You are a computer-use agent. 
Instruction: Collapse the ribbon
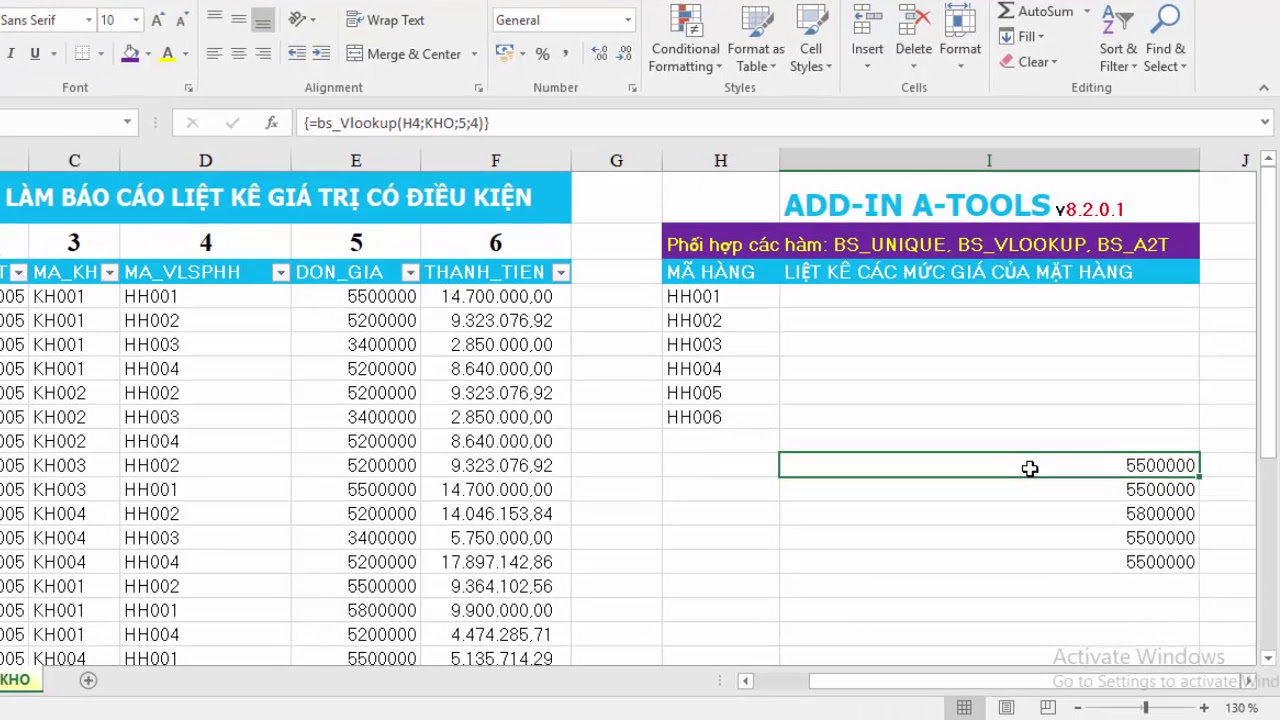1263,88
